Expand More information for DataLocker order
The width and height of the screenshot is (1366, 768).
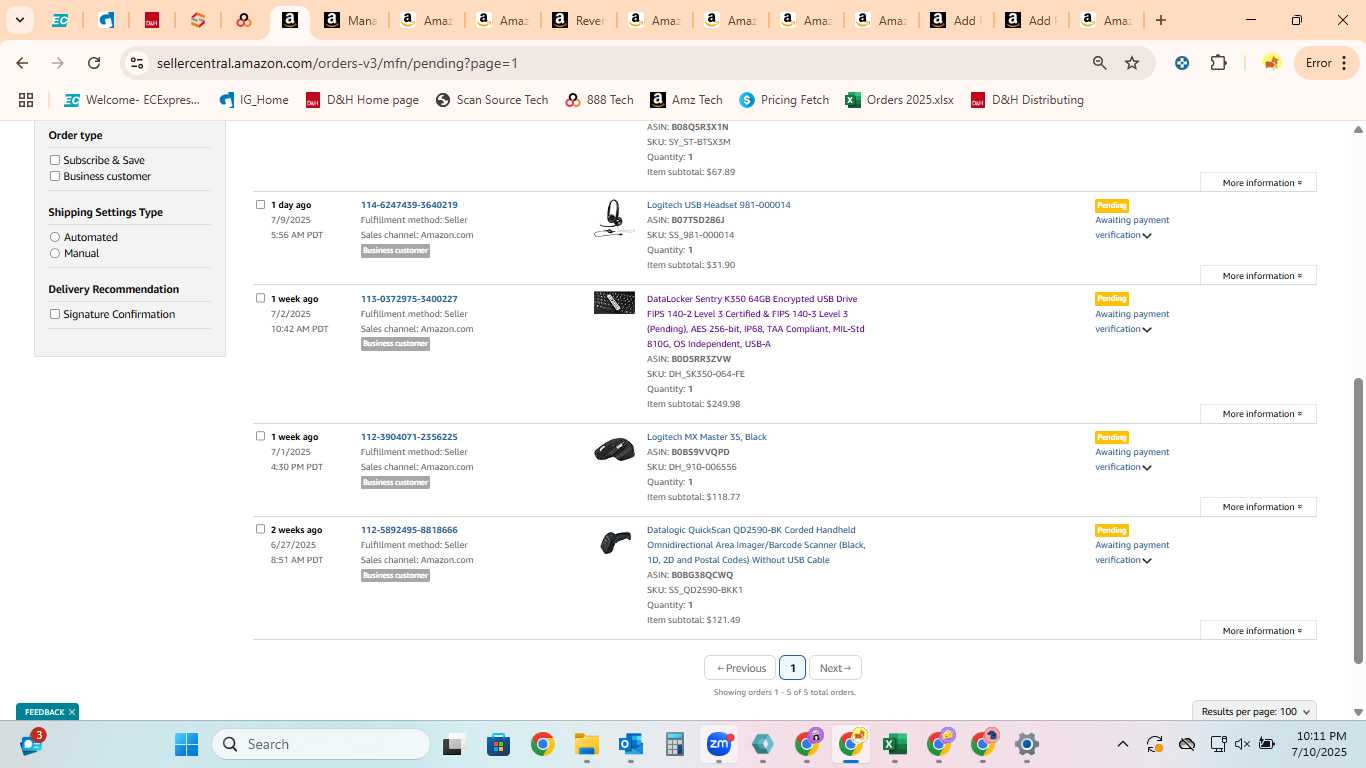pyautogui.click(x=1258, y=414)
